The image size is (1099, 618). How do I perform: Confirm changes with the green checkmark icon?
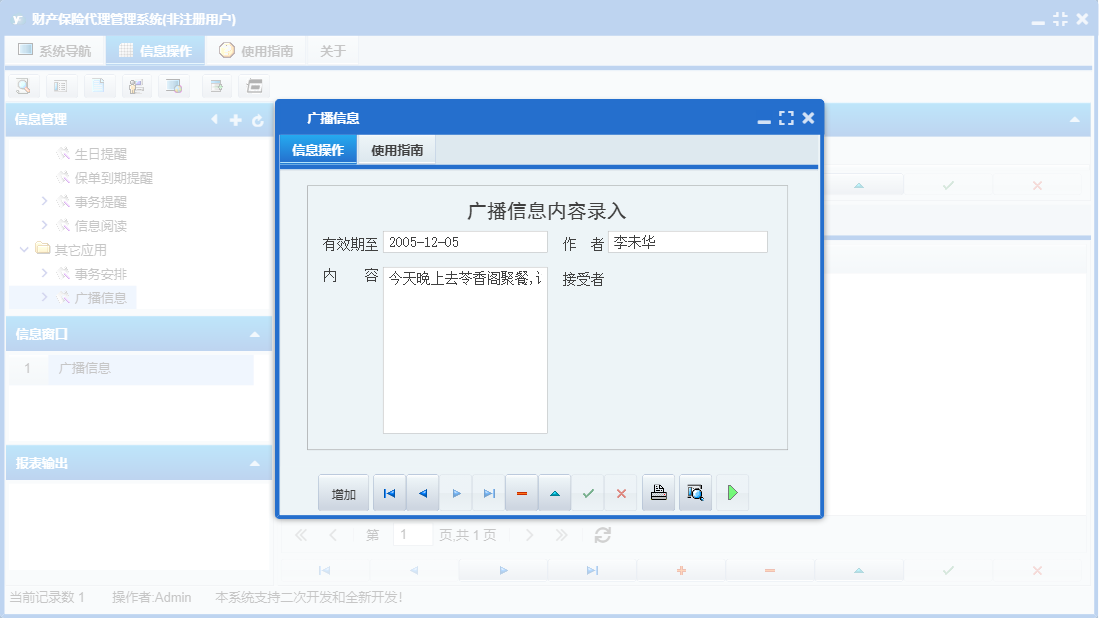tap(588, 492)
